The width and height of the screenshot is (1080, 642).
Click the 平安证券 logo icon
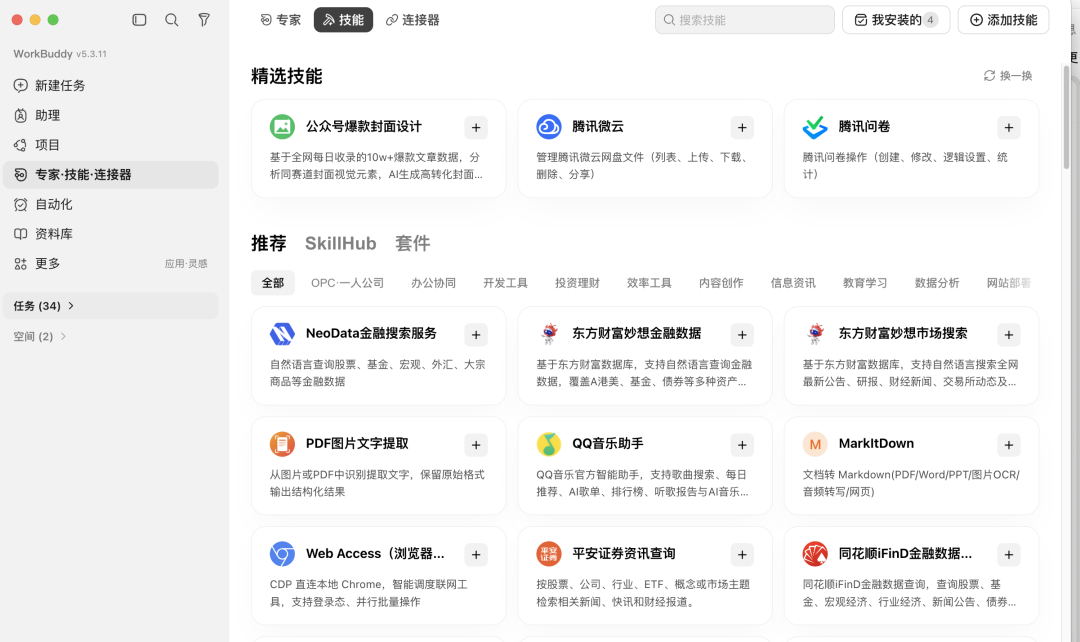tap(549, 554)
